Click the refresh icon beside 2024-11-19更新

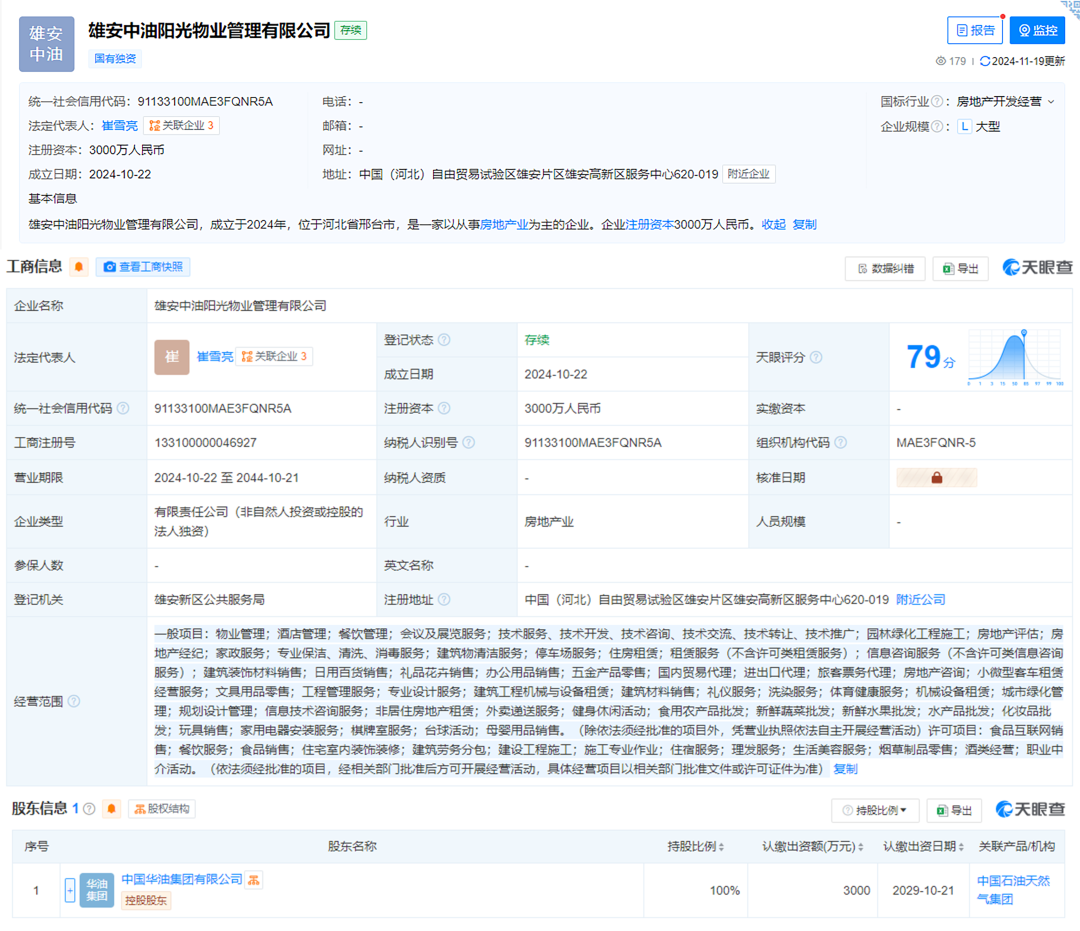coord(985,61)
